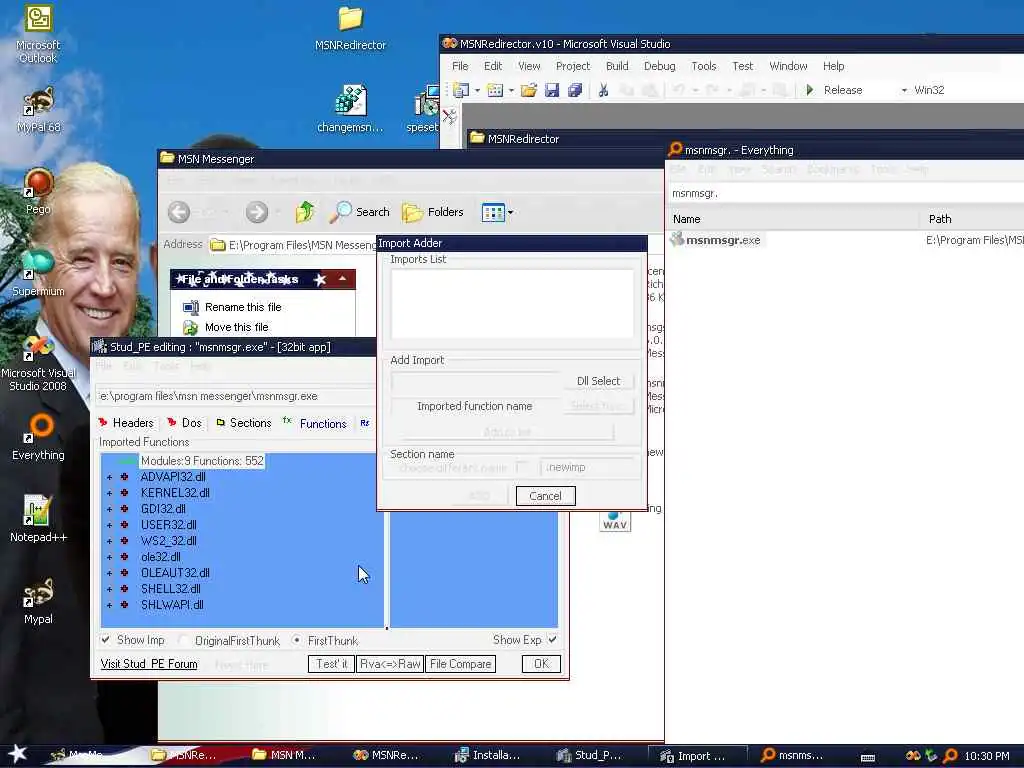Click Visual Studio Open File icon
Viewport: 1024px width, 768px height.
point(528,90)
